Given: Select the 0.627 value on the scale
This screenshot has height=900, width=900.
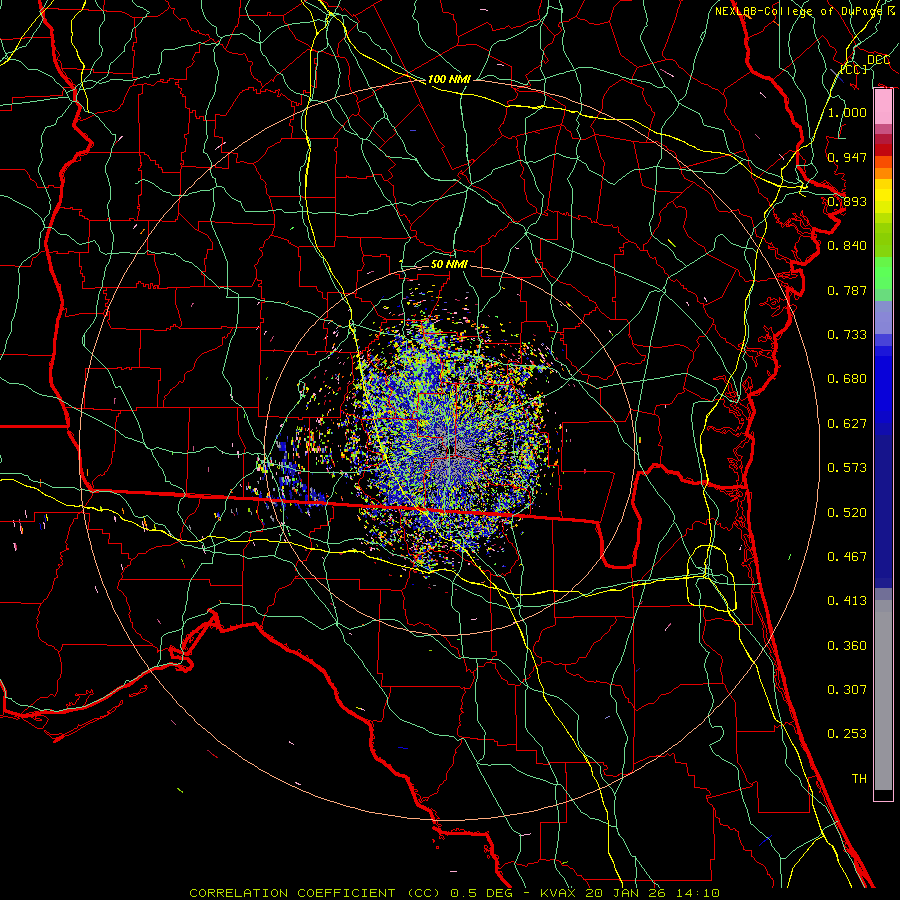Looking at the screenshot, I should pyautogui.click(x=847, y=424).
